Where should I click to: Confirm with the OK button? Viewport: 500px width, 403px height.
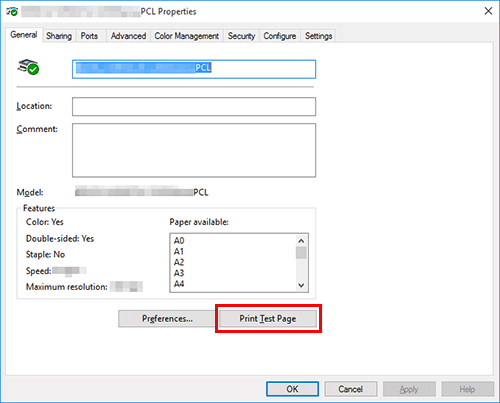point(292,389)
